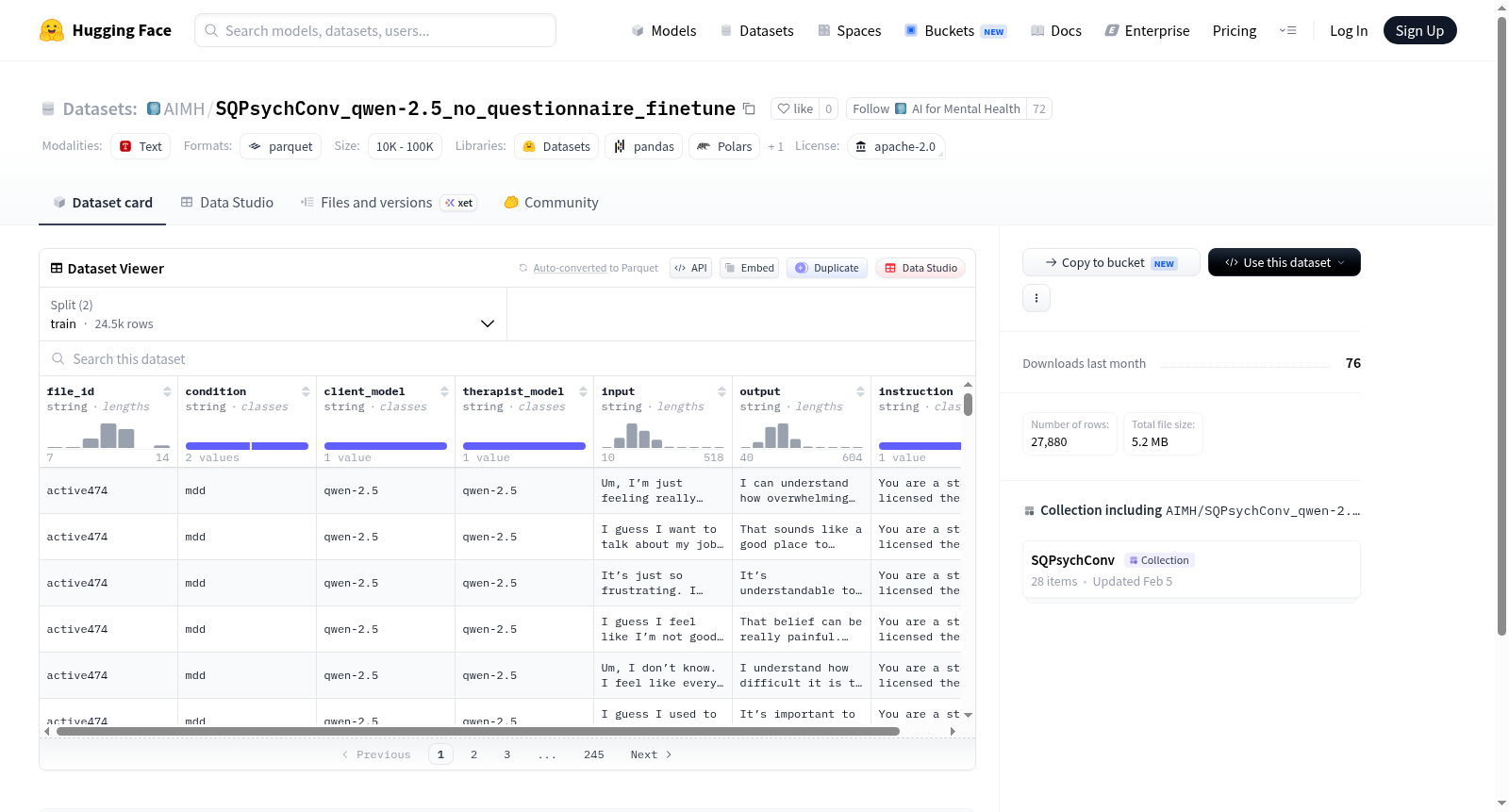Select the Text modality tag

point(141,146)
